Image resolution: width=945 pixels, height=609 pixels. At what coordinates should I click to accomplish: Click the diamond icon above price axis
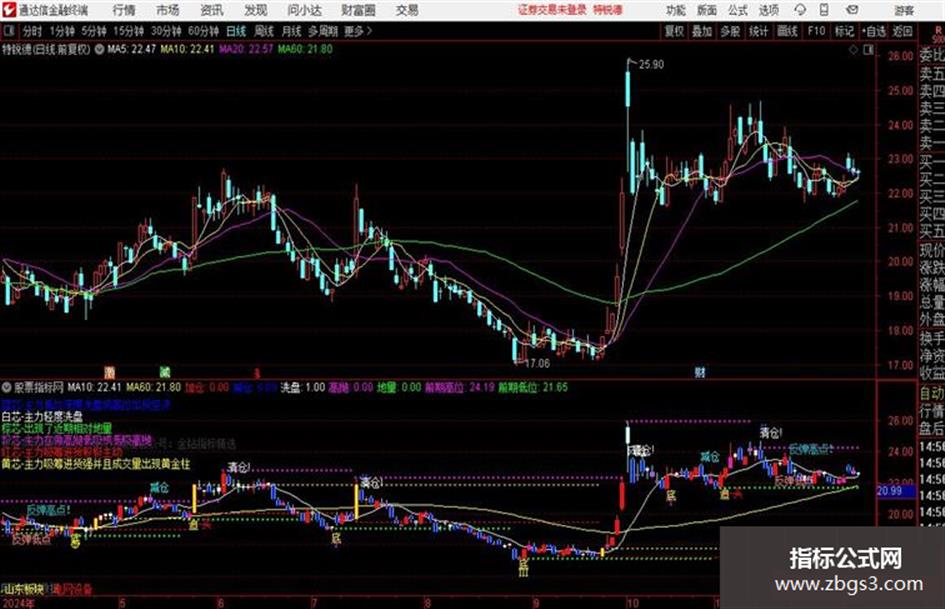click(853, 50)
